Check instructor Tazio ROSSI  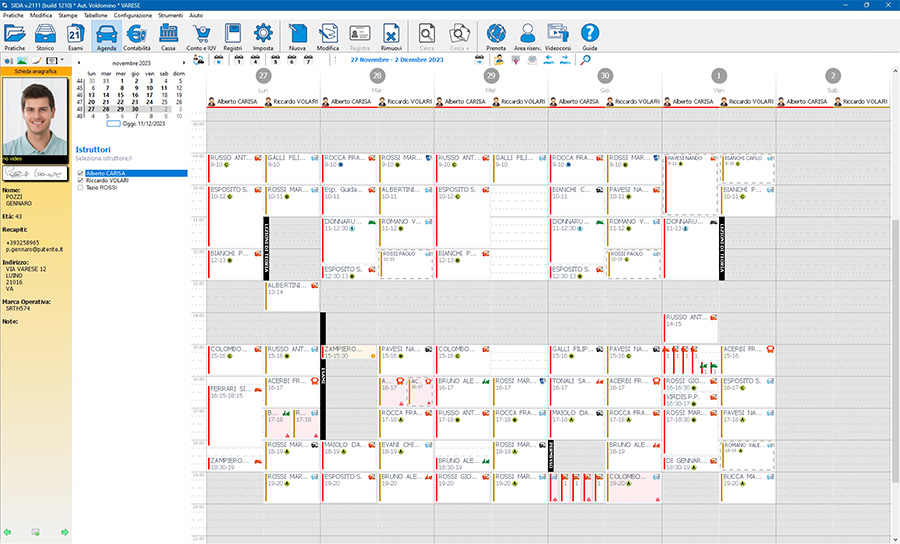pyautogui.click(x=80, y=187)
